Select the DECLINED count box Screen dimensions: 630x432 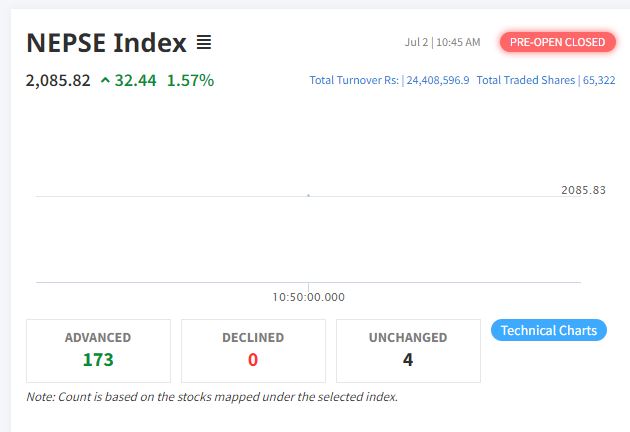point(253,350)
